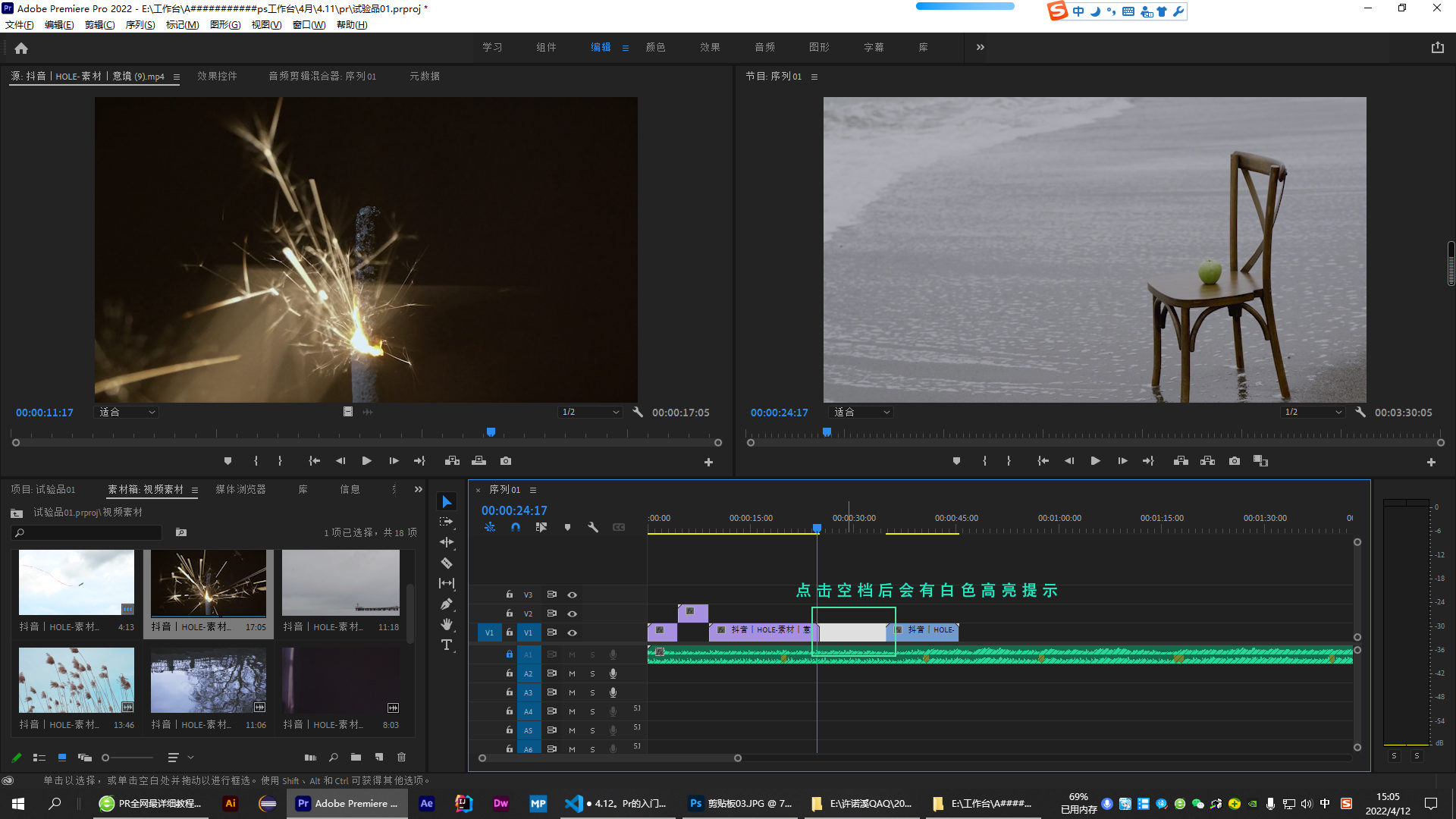This screenshot has width=1456, height=819.
Task: Open sequence 01 timeline panel menu
Action: [533, 490]
